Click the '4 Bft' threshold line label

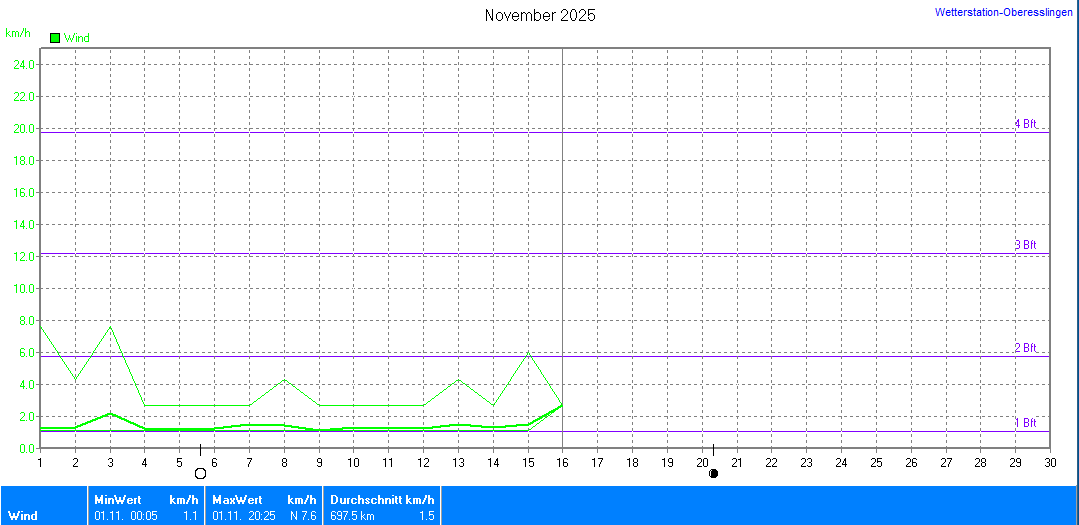(1025, 124)
